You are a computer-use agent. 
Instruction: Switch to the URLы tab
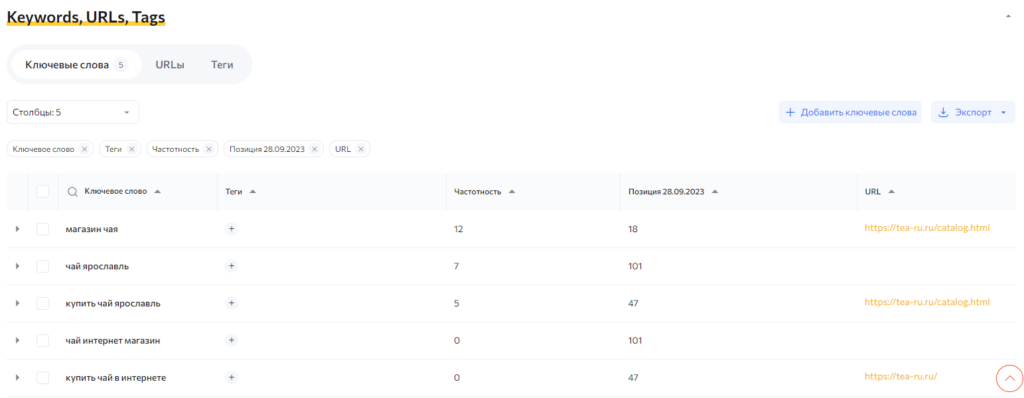tap(170, 65)
